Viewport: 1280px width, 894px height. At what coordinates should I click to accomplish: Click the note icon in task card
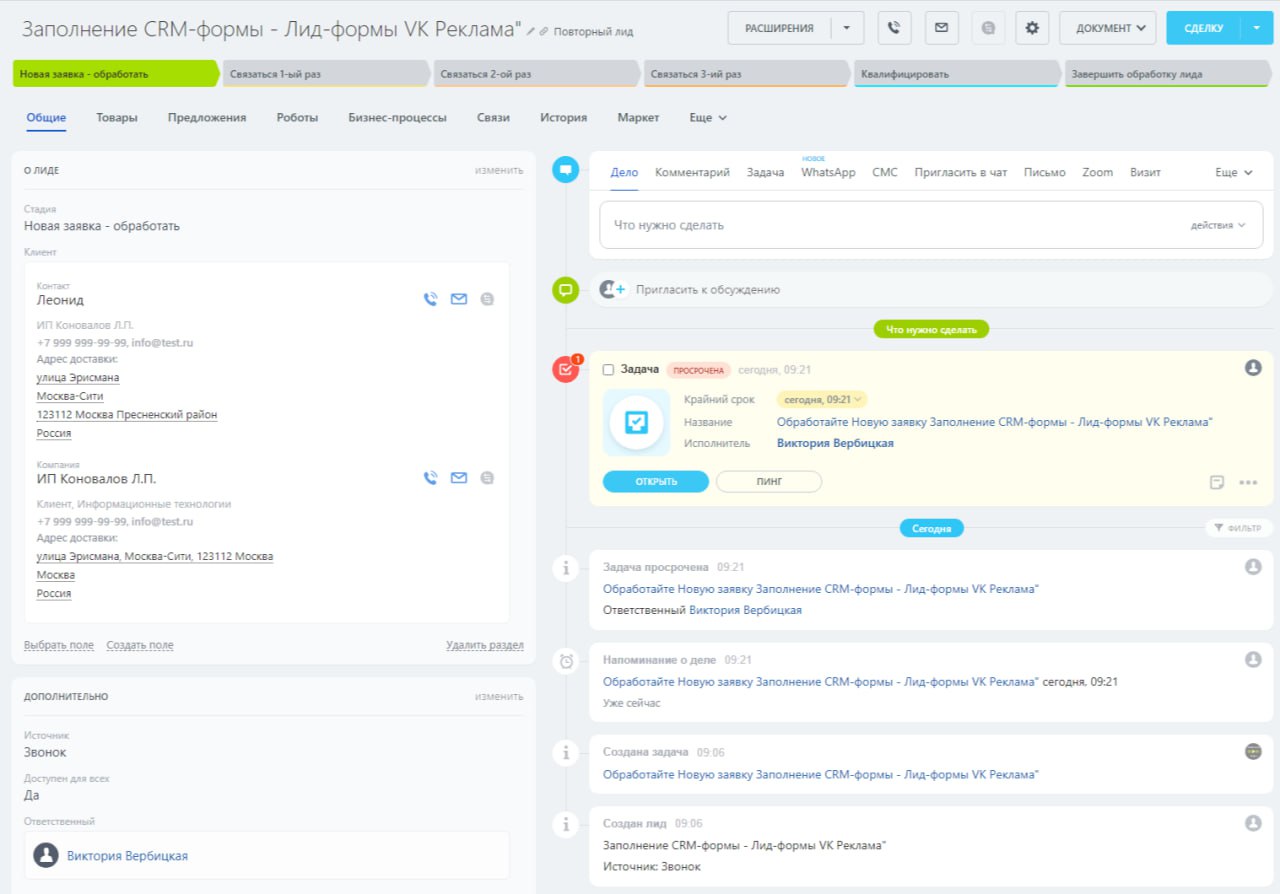1217,482
